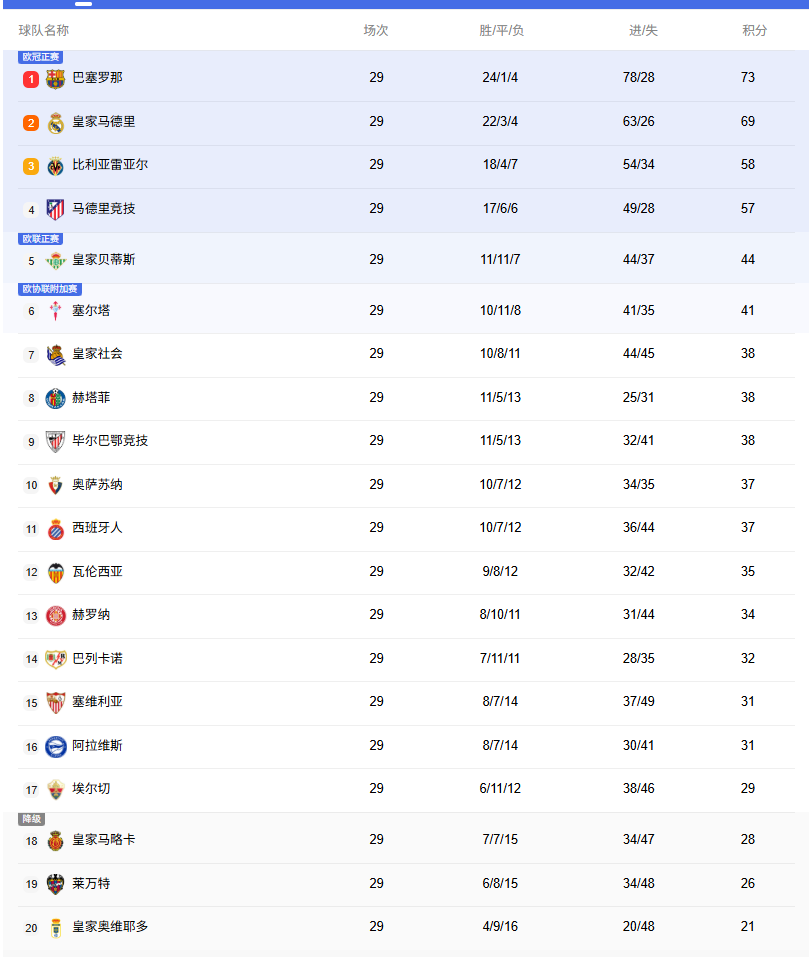Click the Getafe crest icon

click(x=55, y=398)
